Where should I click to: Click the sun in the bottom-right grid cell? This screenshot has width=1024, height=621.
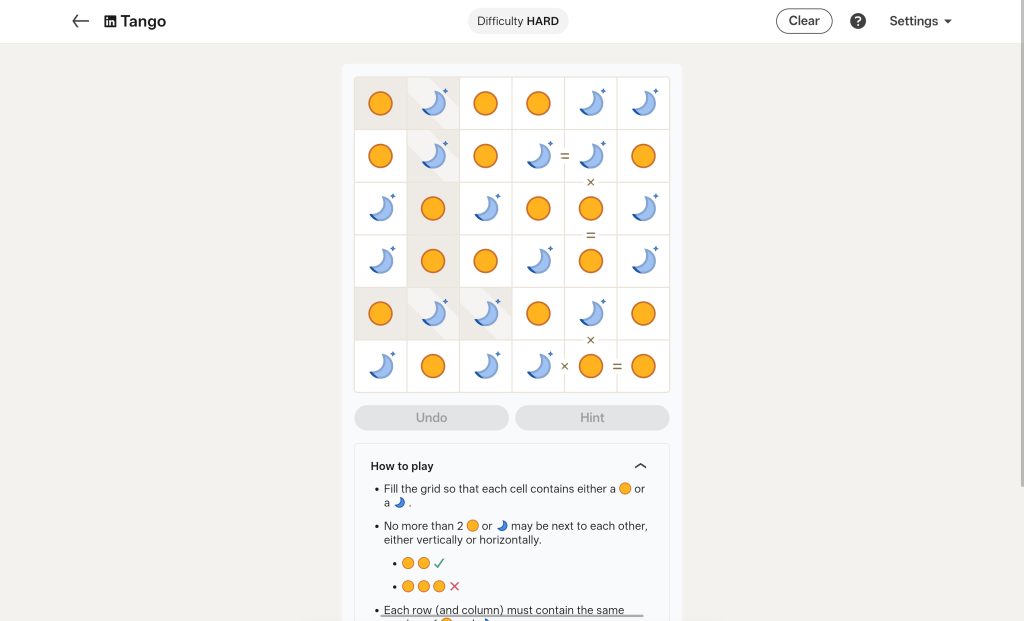[643, 365]
